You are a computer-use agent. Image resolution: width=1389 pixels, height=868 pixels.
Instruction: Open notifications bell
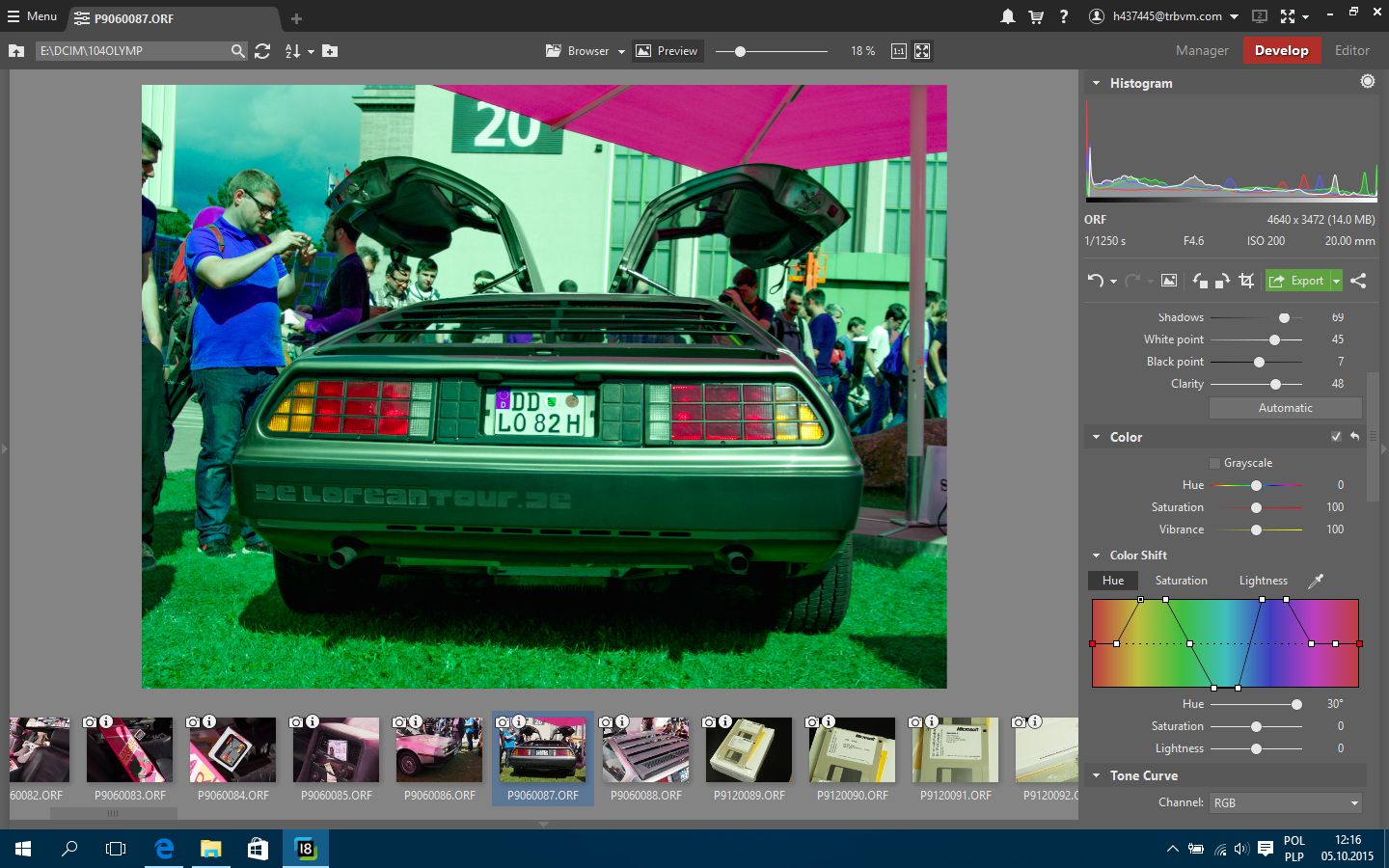pos(1007,16)
